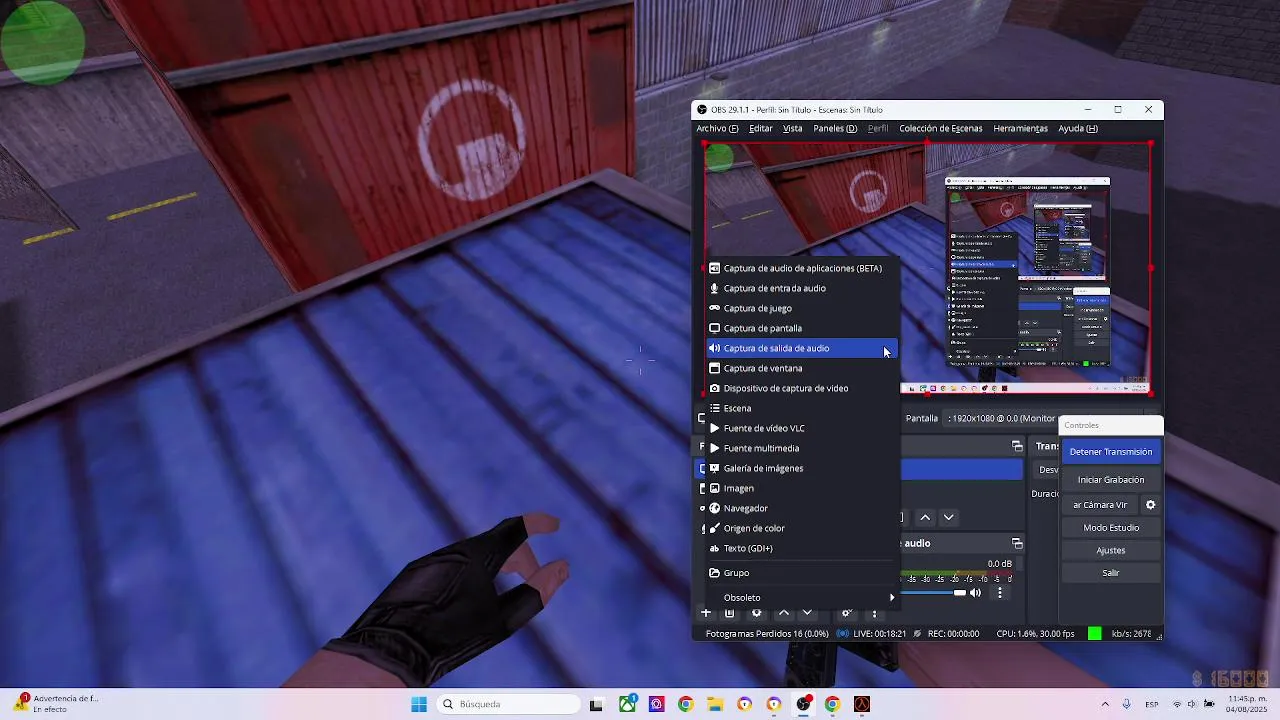
Task: Click folder icon for Grupo entry
Action: pos(714,573)
